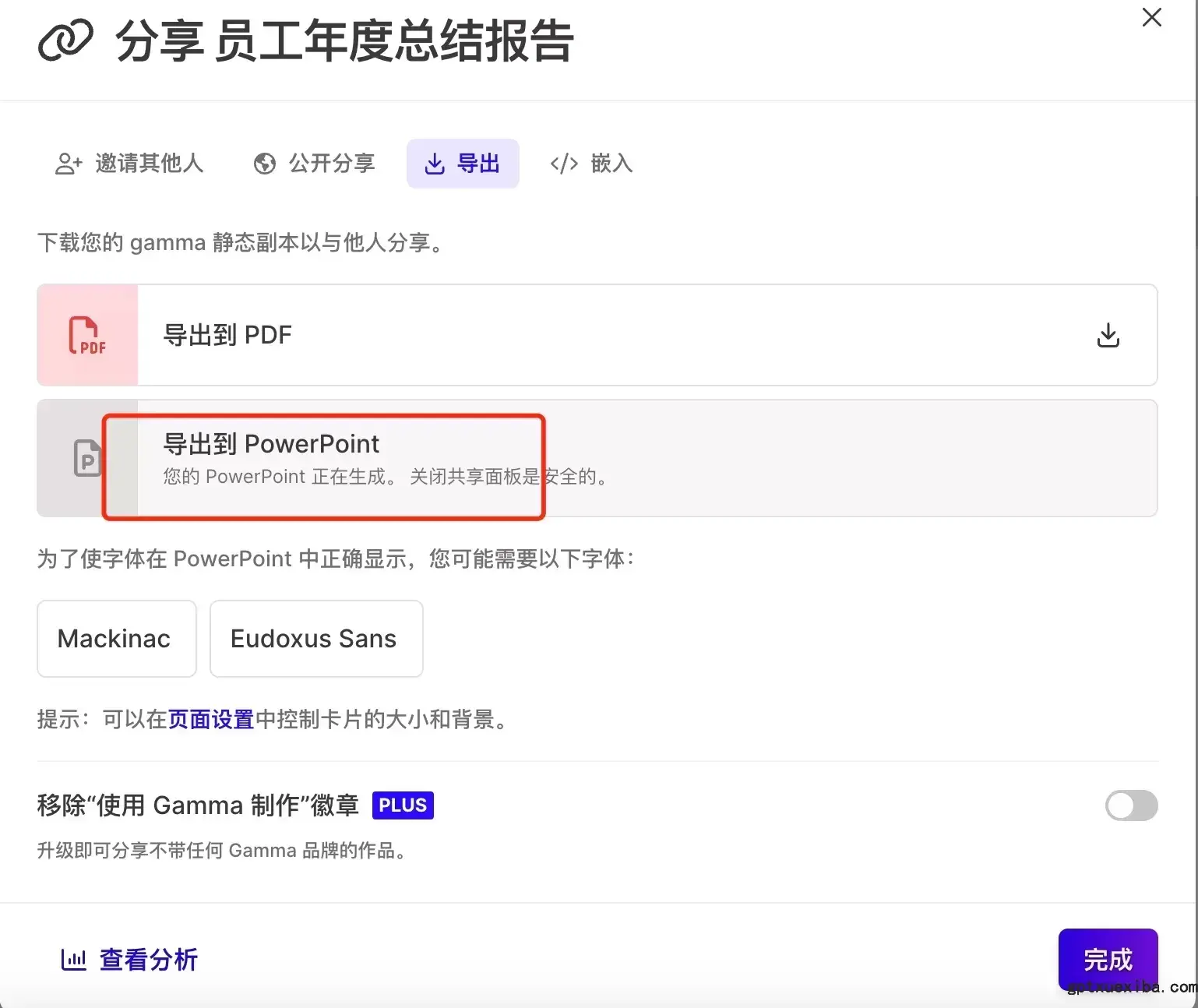
Task: Open the 页面设置 link
Action: click(x=211, y=719)
